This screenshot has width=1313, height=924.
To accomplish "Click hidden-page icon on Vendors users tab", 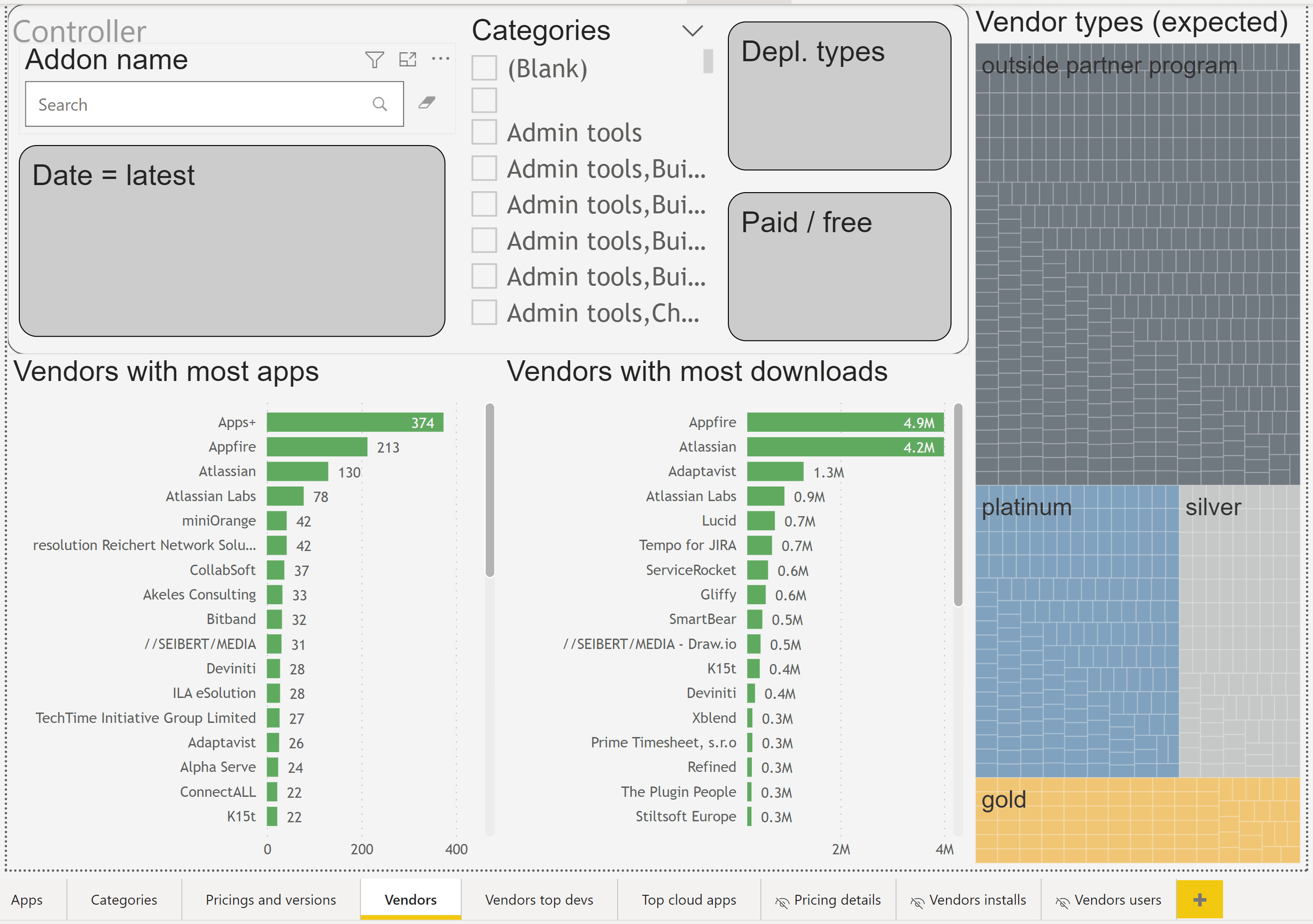I will click(x=1062, y=902).
